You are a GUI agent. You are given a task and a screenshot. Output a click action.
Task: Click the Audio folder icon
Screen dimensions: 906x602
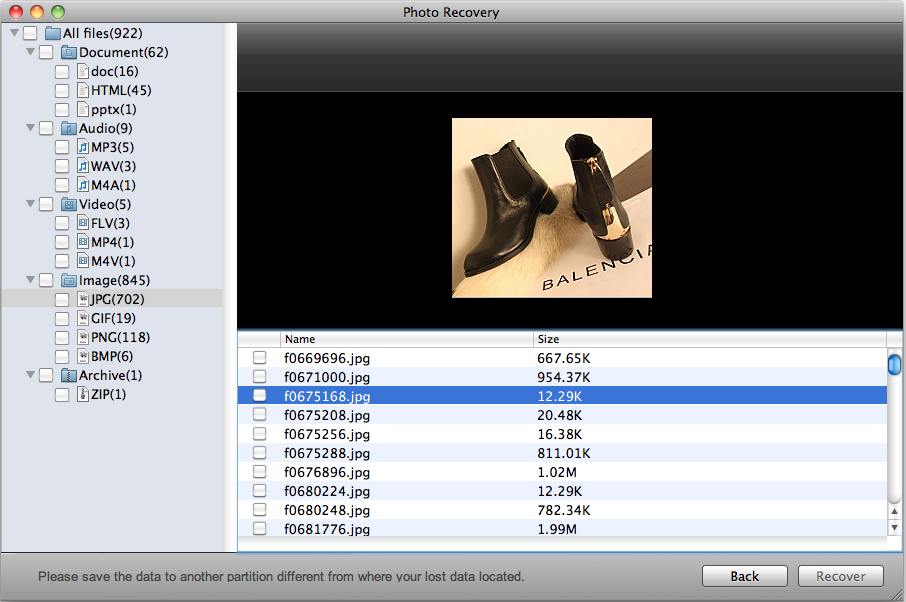pyautogui.click(x=69, y=128)
